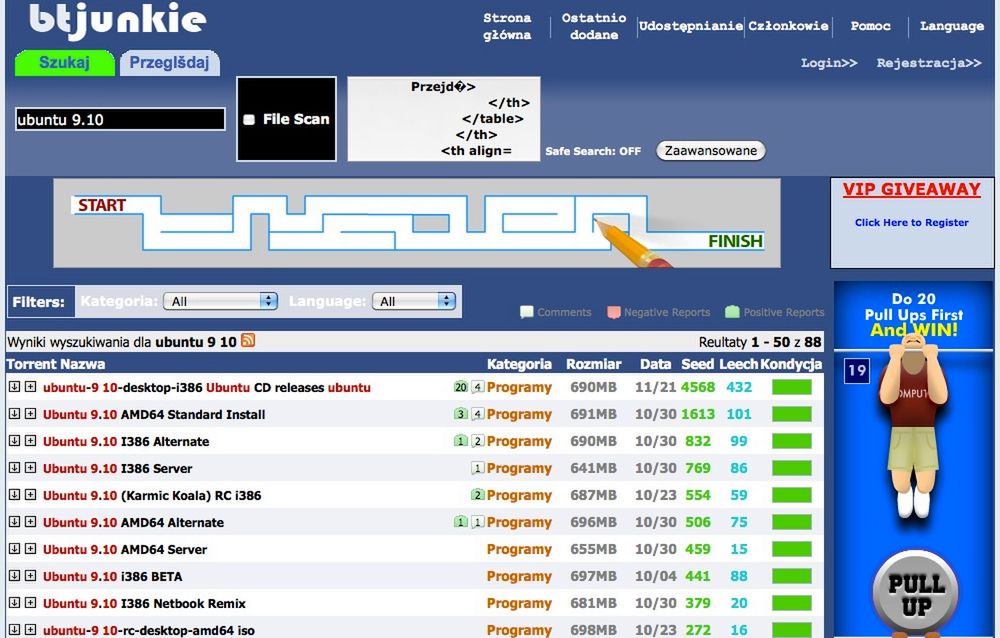Image resolution: width=1000 pixels, height=638 pixels.
Task: Enable the File Scan checkbox
Action: pos(249,119)
